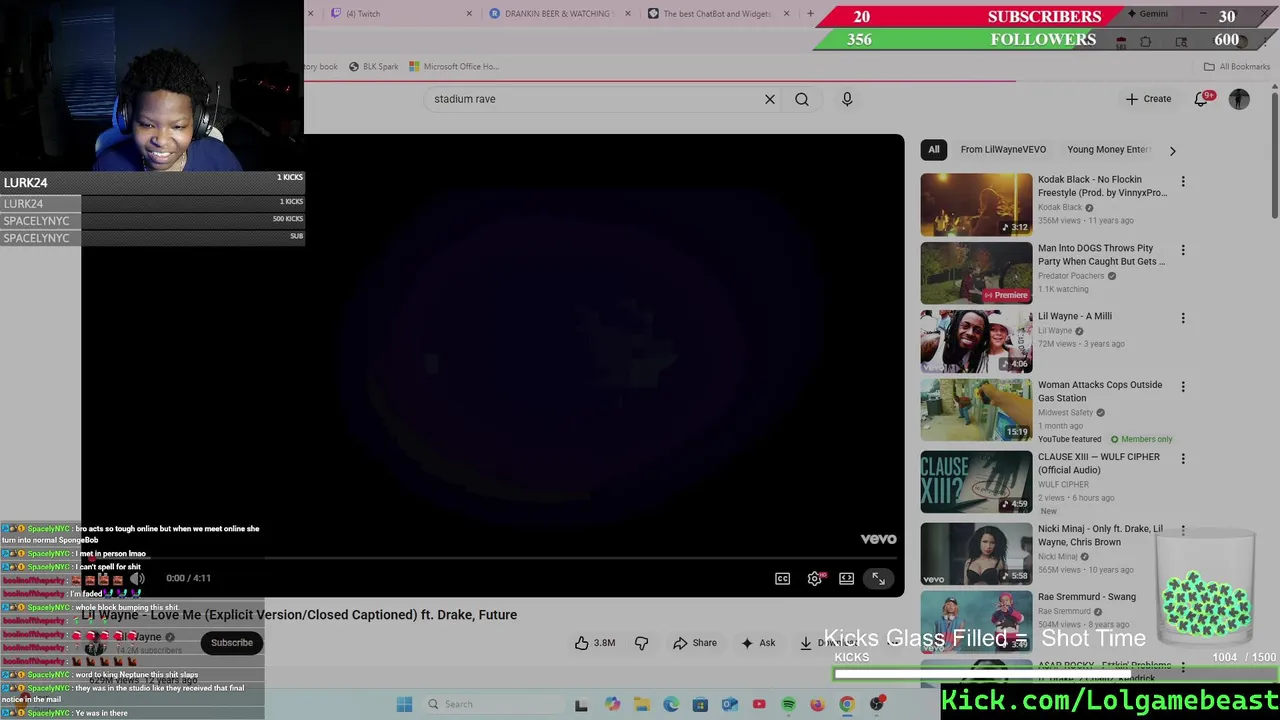Viewport: 1280px width, 720px height.
Task: Select the All filter chip
Action: point(934,150)
